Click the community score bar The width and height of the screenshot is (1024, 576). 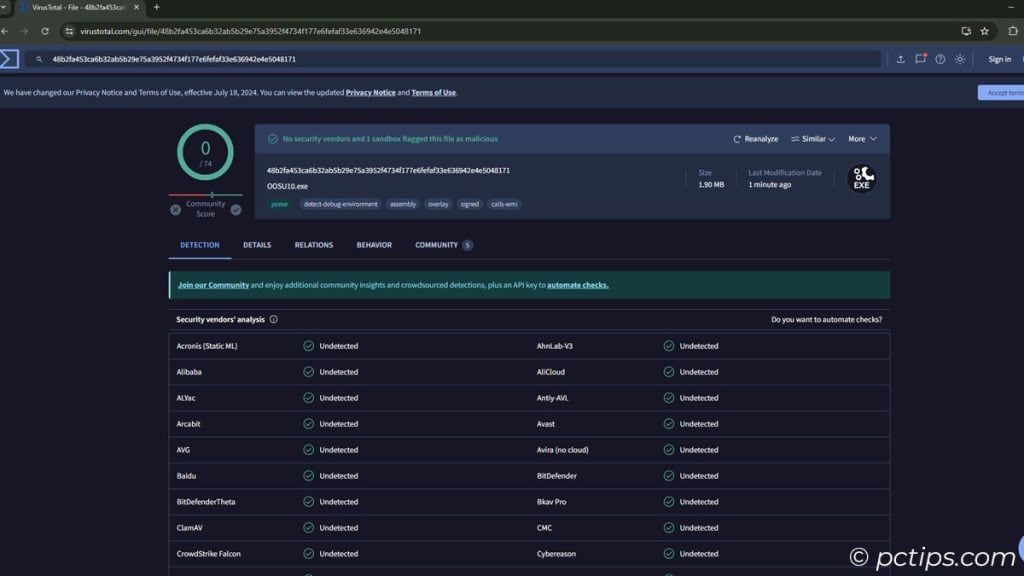[205, 195]
